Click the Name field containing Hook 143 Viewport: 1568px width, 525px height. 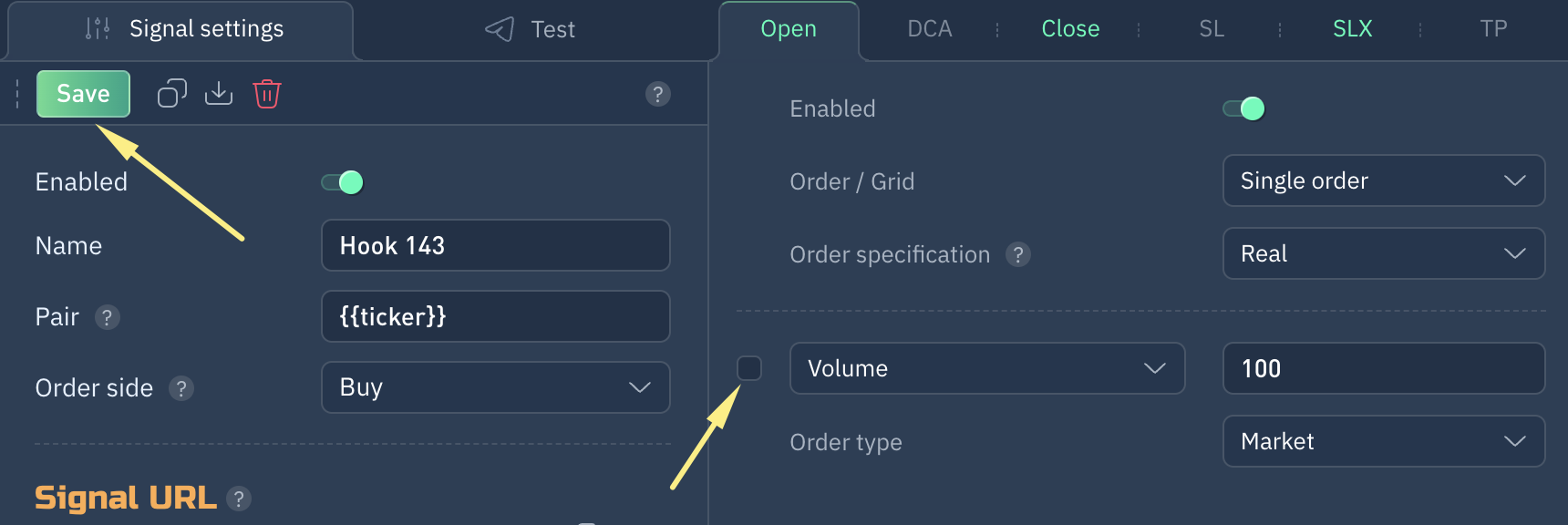click(x=495, y=245)
